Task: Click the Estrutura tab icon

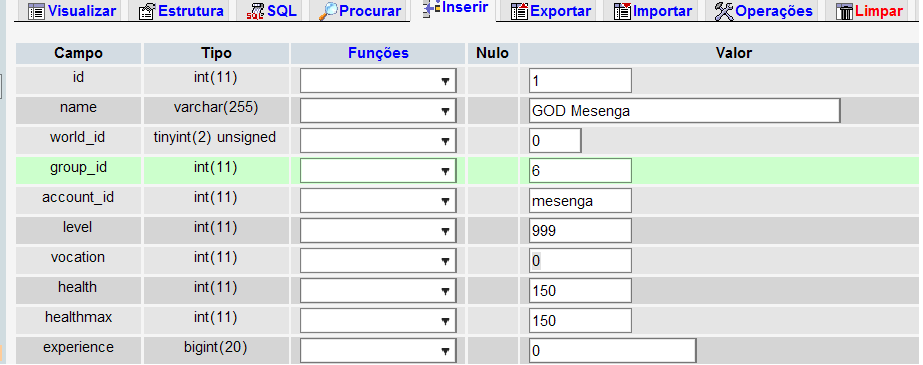Action: [147, 11]
